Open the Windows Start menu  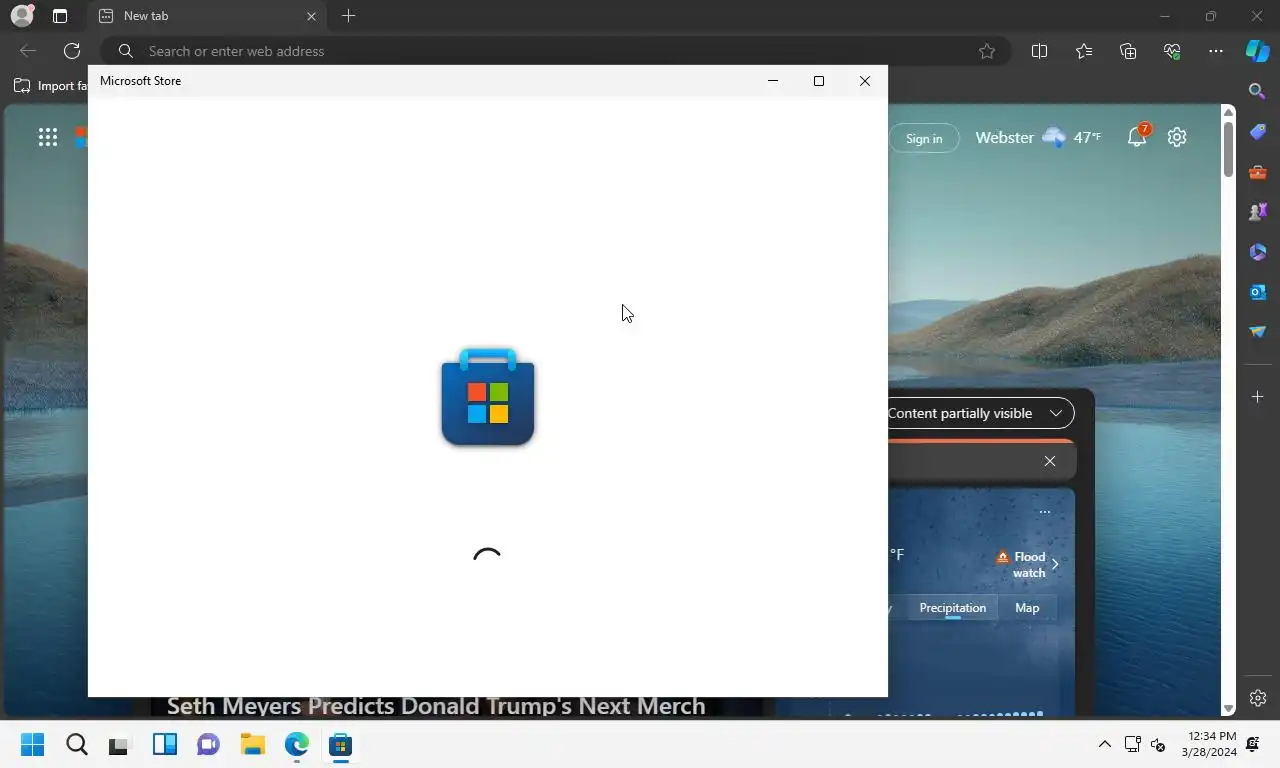tap(32, 744)
